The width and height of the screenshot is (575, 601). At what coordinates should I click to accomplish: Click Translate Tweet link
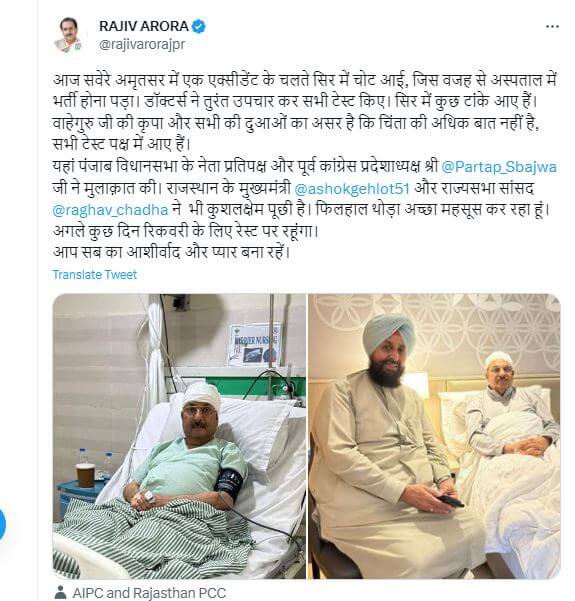point(95,274)
